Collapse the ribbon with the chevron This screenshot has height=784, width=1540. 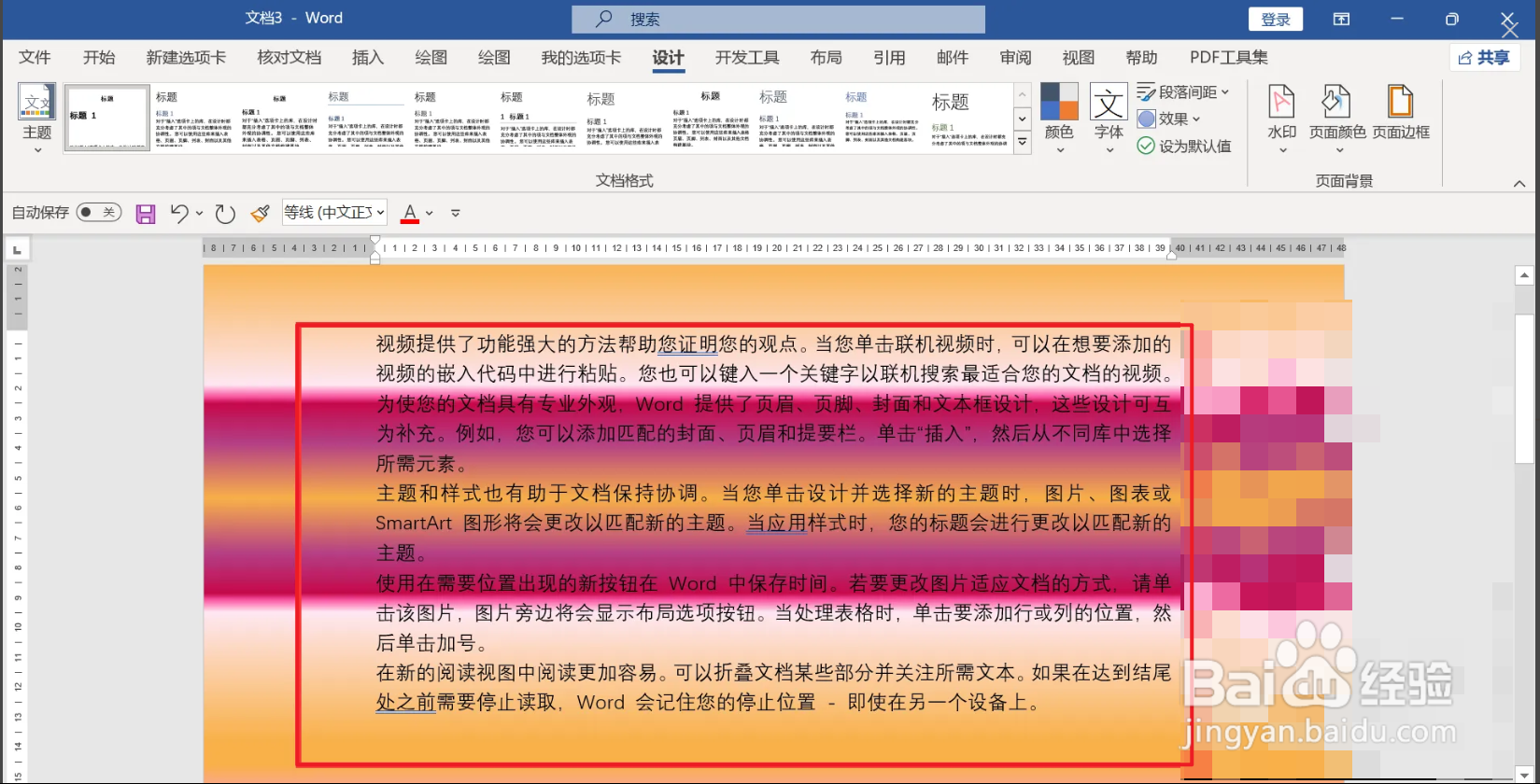1519,184
